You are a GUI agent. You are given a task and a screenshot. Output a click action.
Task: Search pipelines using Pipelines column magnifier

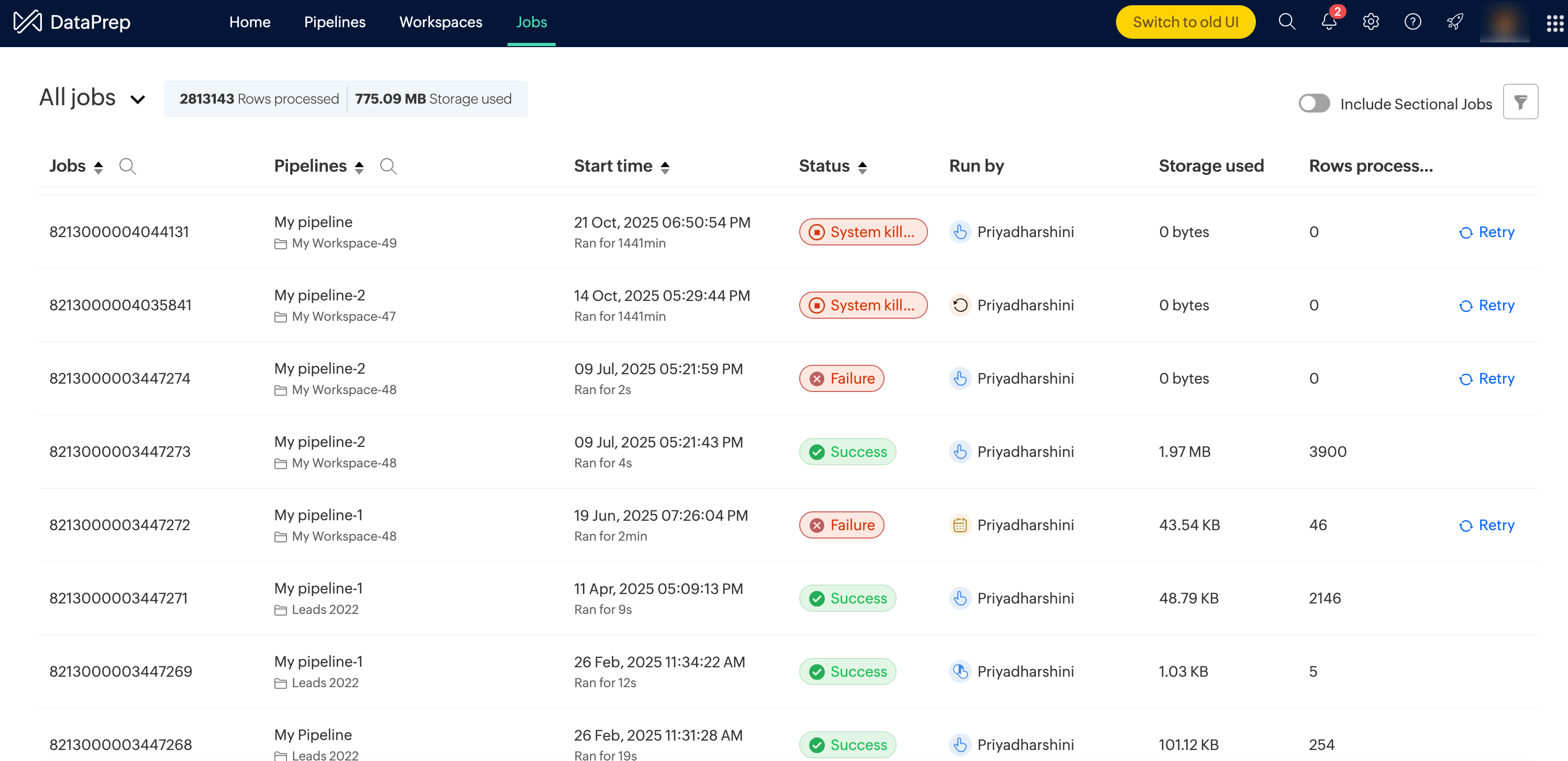click(x=388, y=166)
